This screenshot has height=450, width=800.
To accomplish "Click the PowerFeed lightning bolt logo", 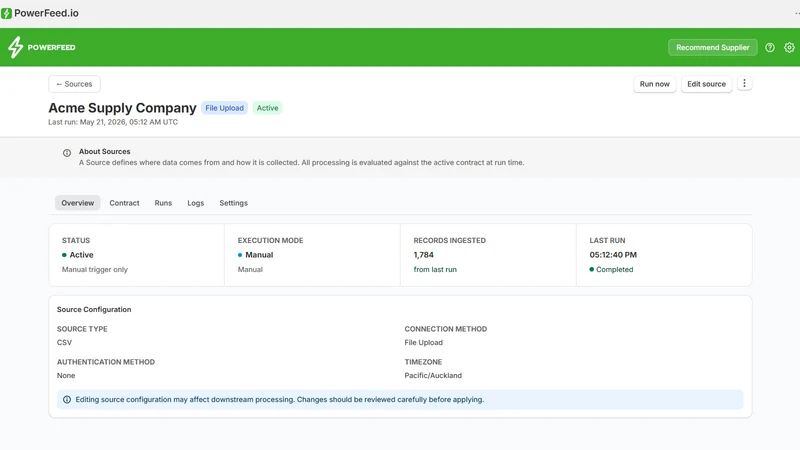I will click(15, 47).
